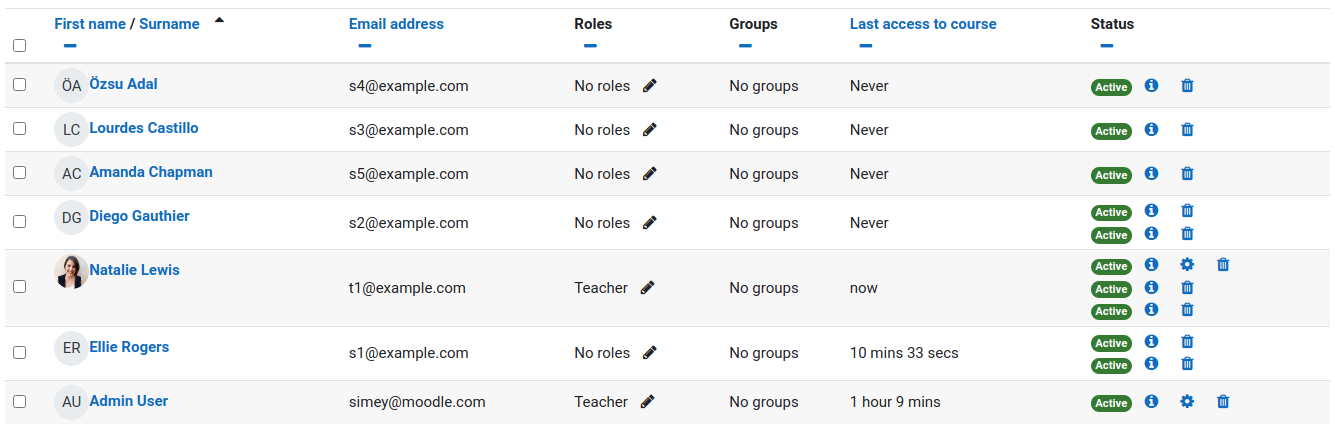1335x432 pixels.
Task: Delete Admin User enrolment trash icon
Action: click(x=1223, y=402)
